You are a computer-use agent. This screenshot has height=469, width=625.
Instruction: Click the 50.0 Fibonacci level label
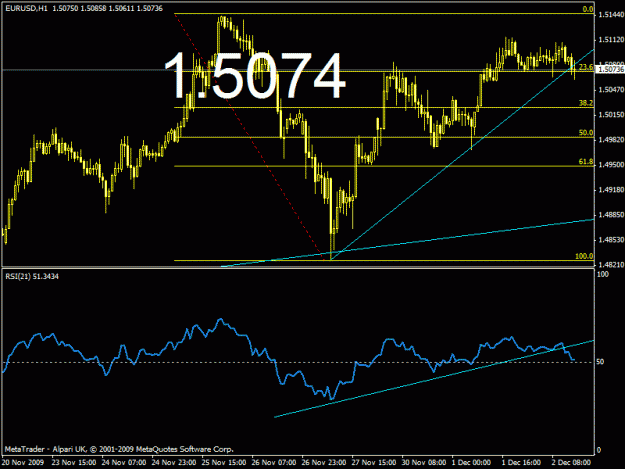pyautogui.click(x=586, y=133)
